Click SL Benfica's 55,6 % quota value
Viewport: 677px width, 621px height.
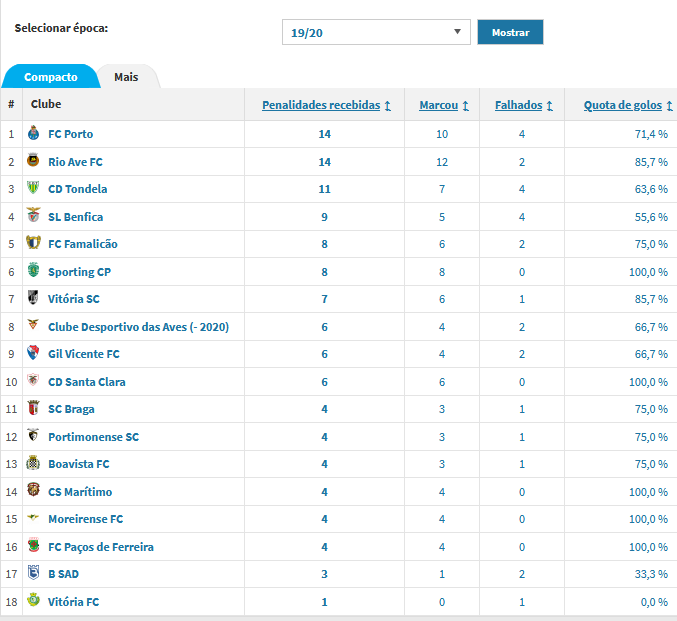click(x=651, y=217)
